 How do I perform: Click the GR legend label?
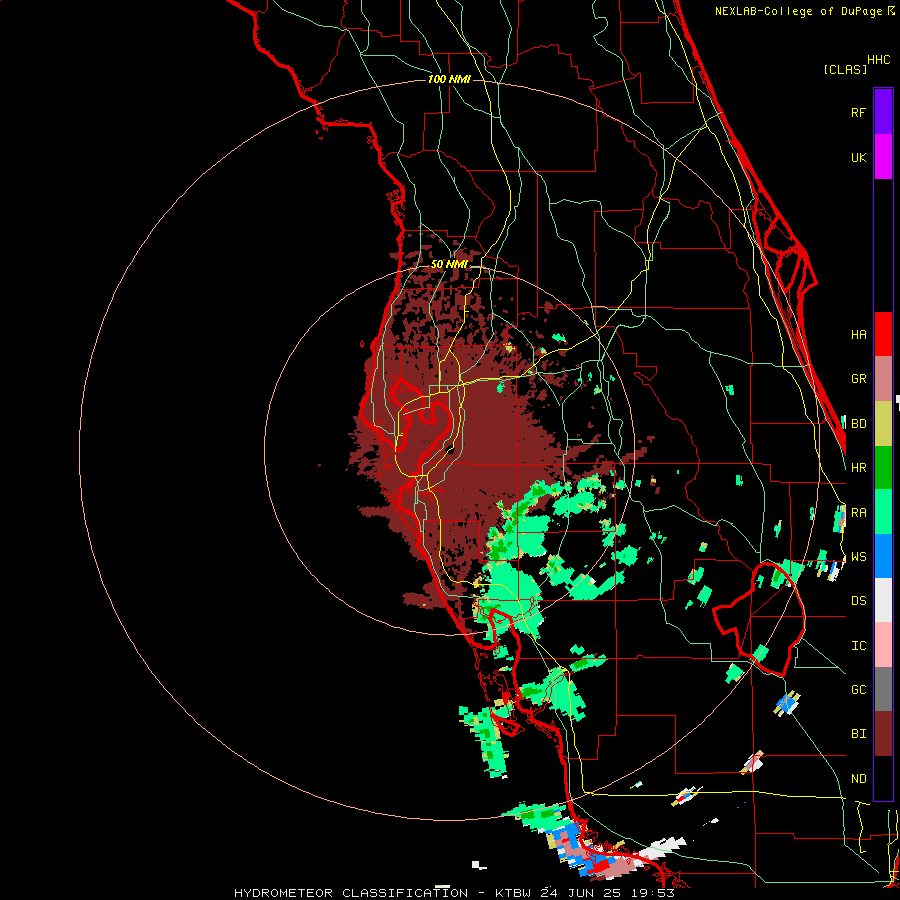(x=858, y=379)
